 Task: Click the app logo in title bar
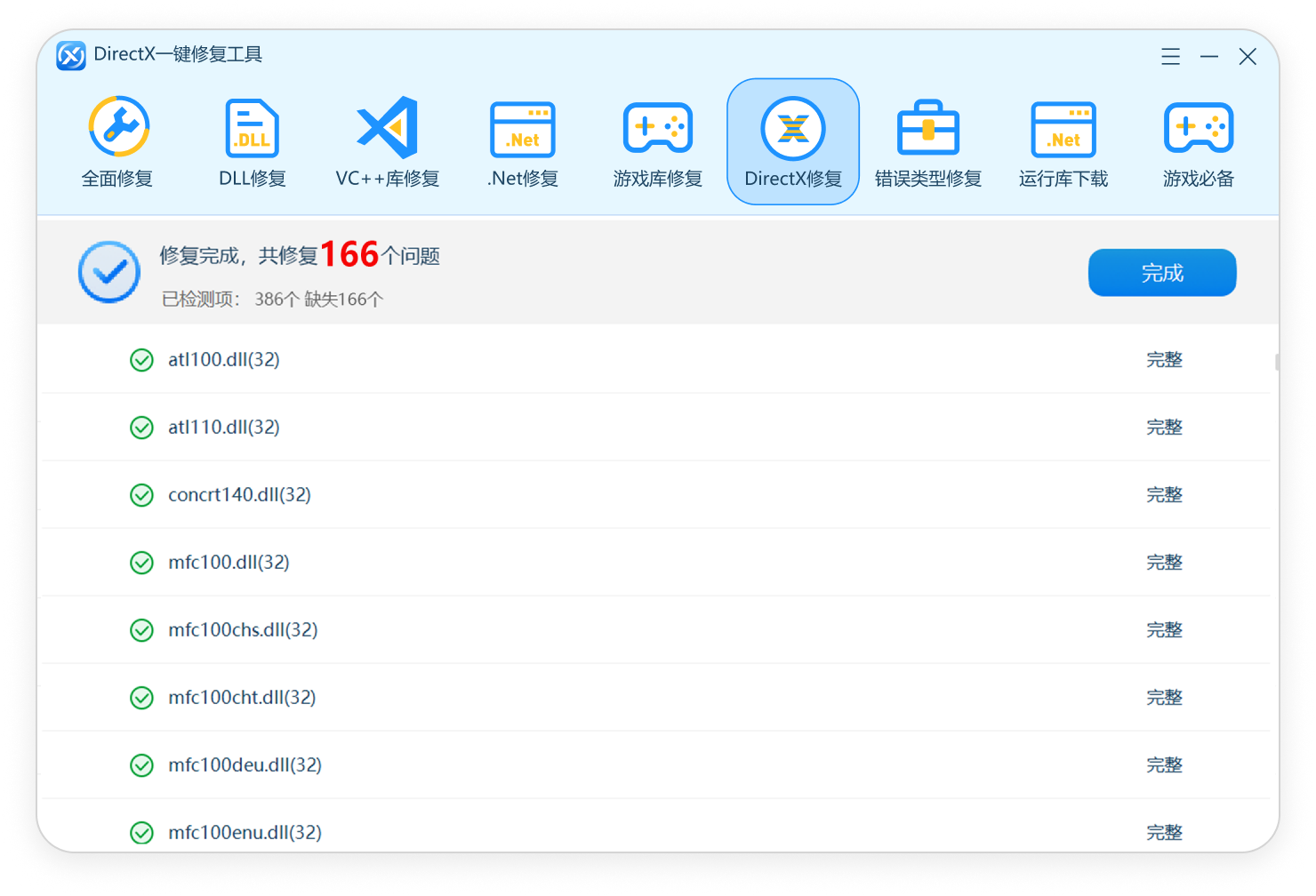point(71,55)
